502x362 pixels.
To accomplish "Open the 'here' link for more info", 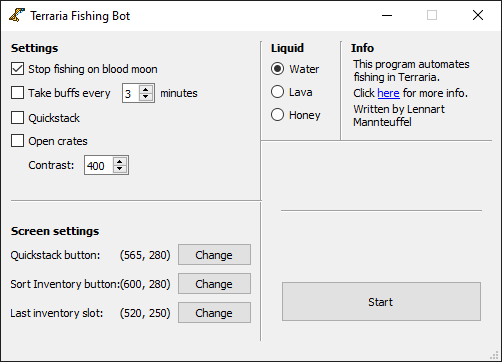I will click(x=388, y=93).
